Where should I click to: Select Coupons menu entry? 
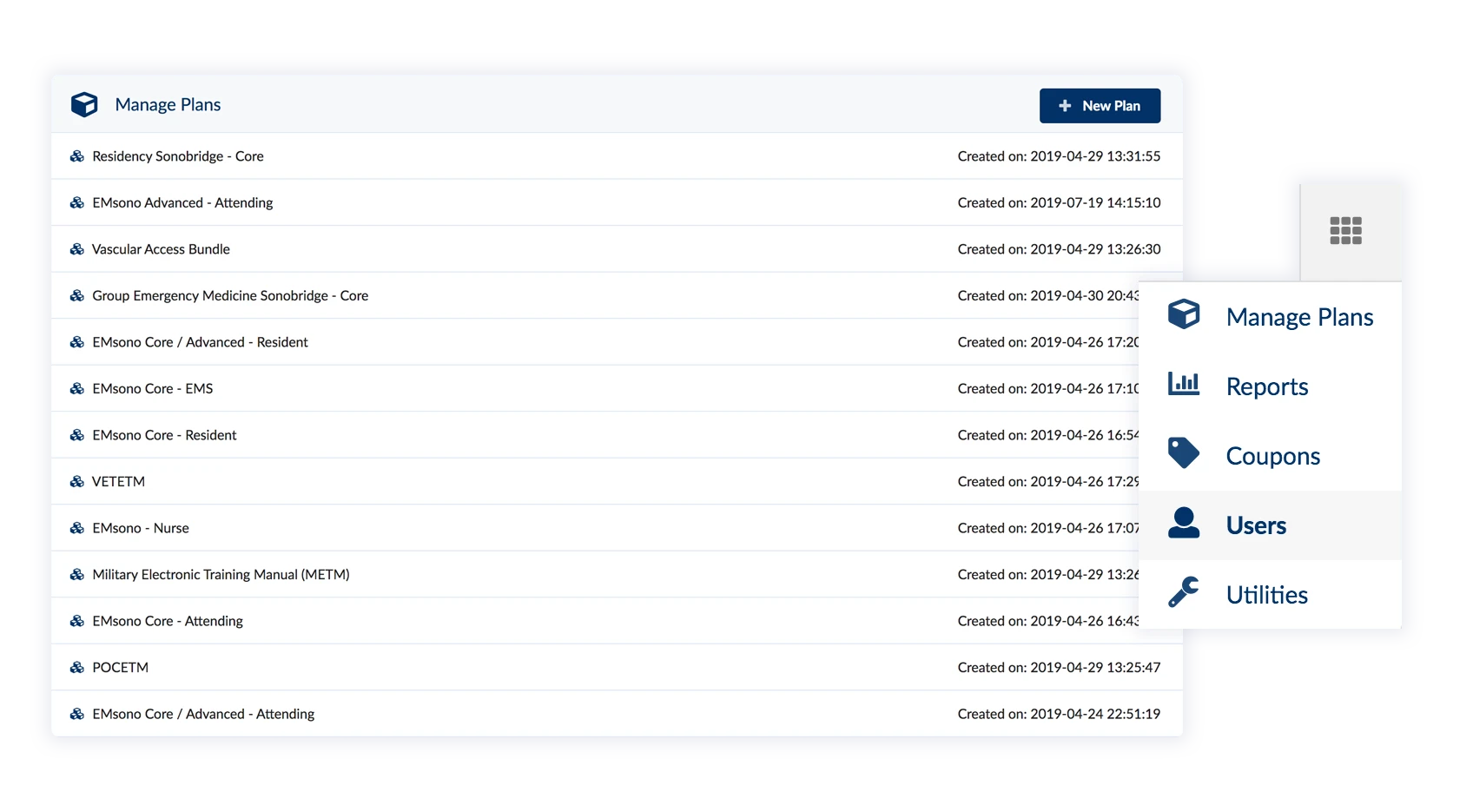pos(1272,456)
